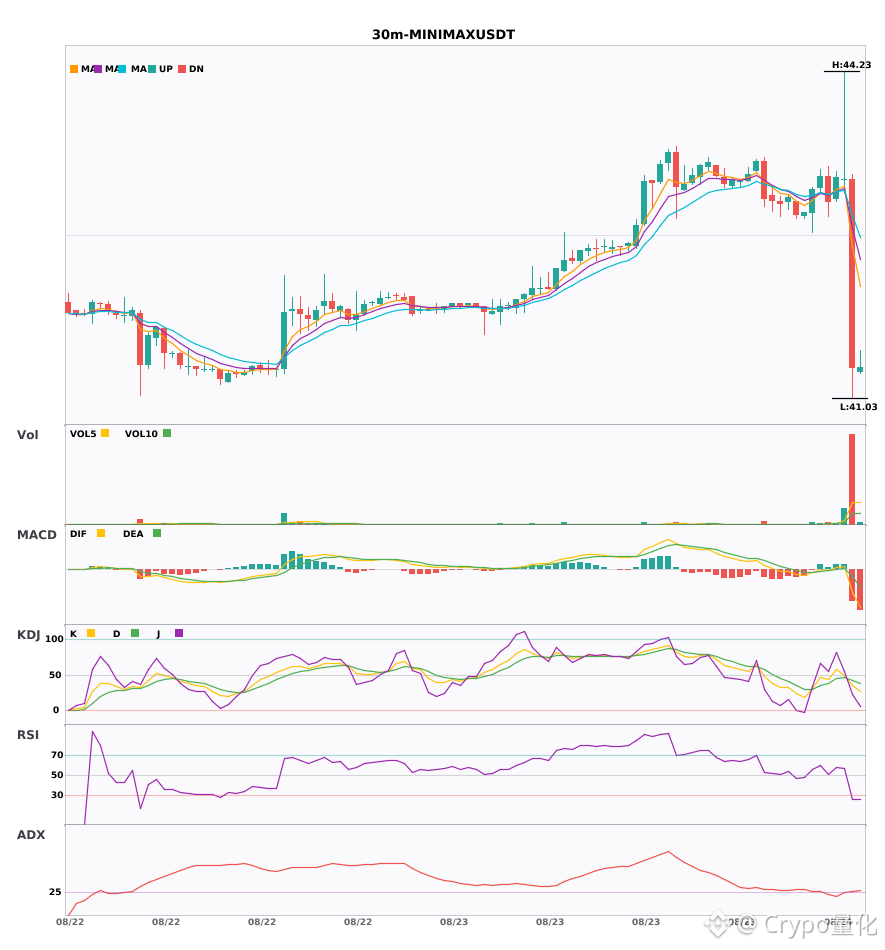Viewport: 885px width, 950px height.
Task: Click the DIF legend text
Action: click(78, 534)
